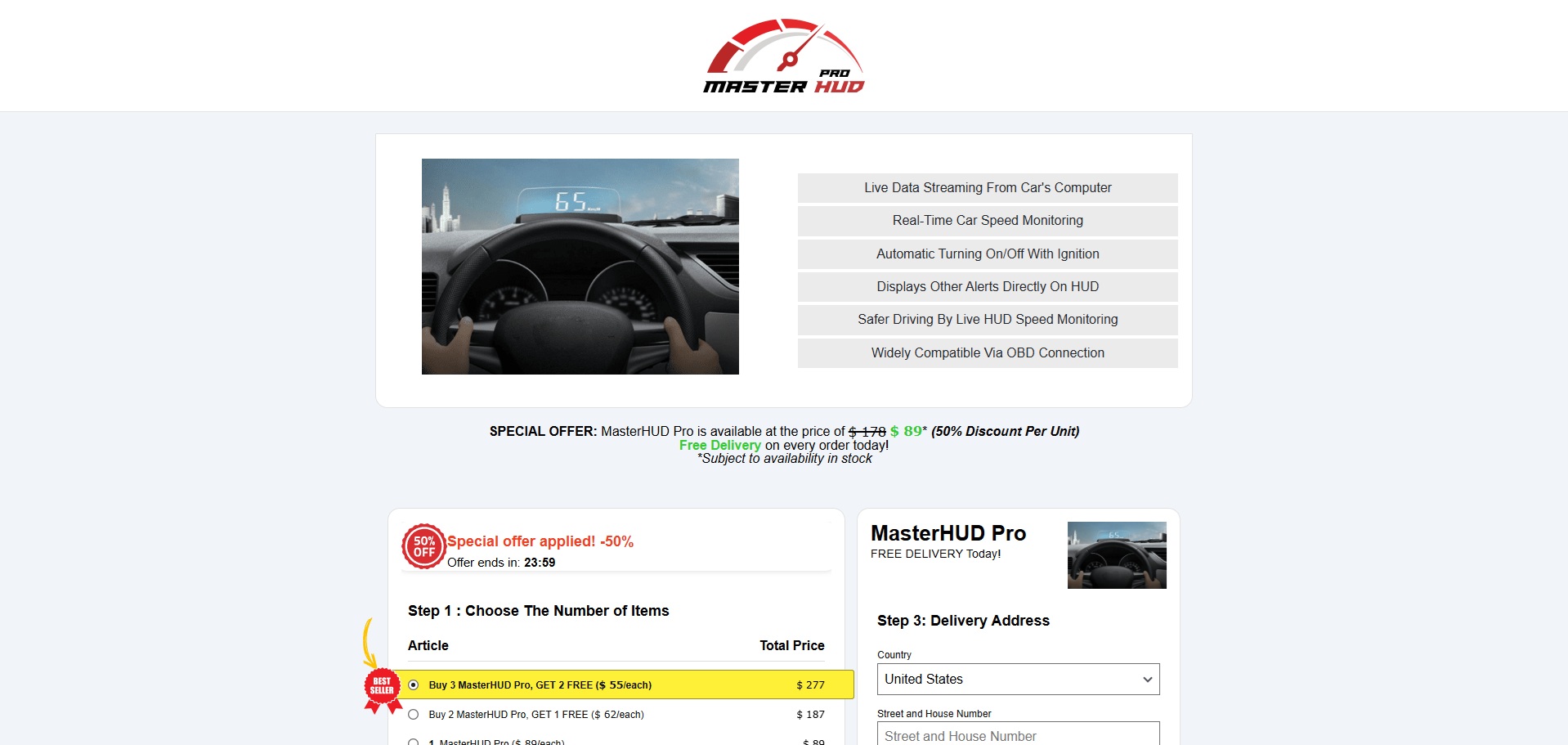Click the Best Seller ribbon badge
Screen dimensions: 1568x745
point(382,688)
